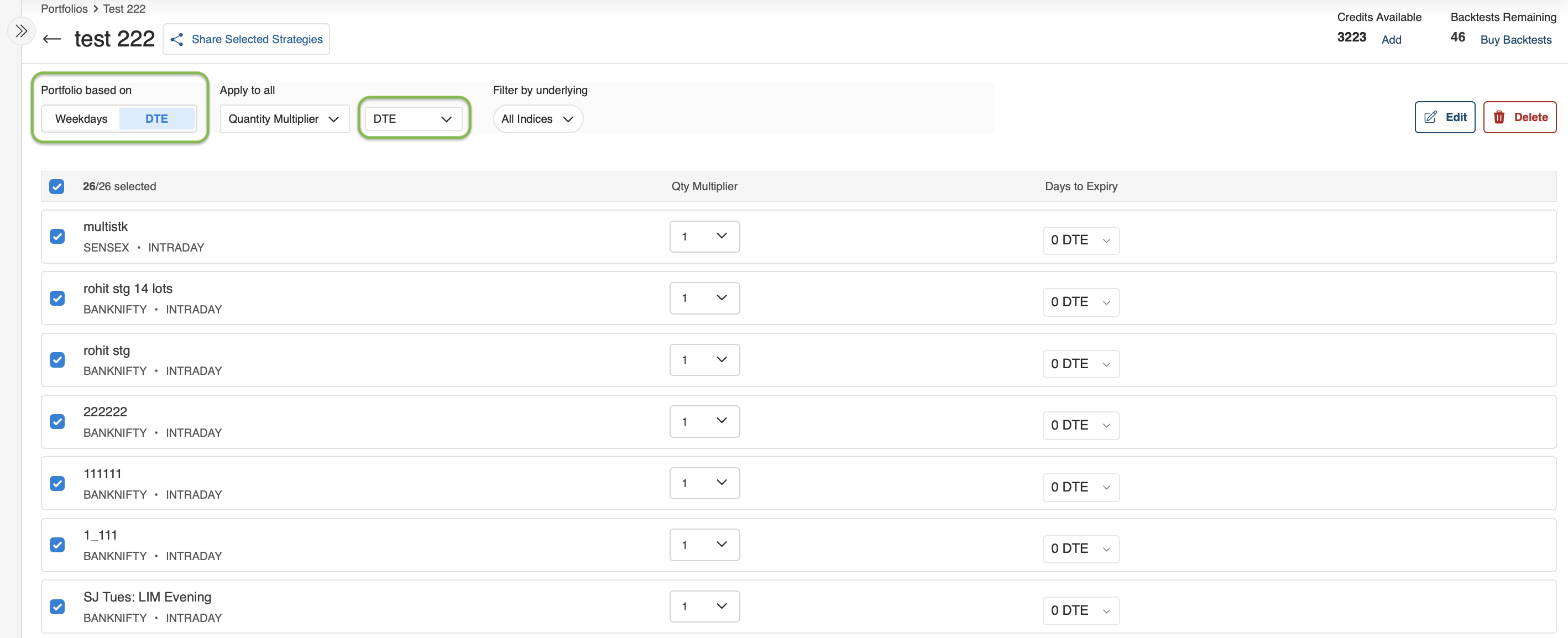Go to Portfolios in the breadcrumb

tap(64, 8)
